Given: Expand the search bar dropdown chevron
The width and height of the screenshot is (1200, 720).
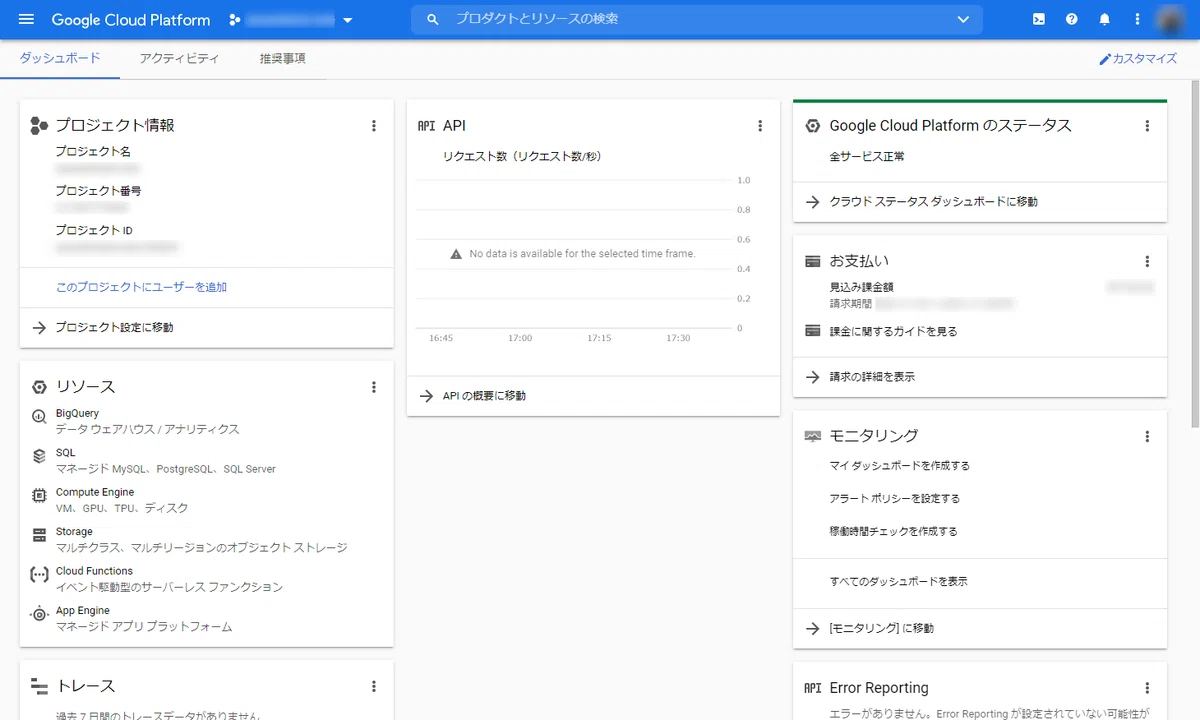Looking at the screenshot, I should pyautogui.click(x=963, y=19).
